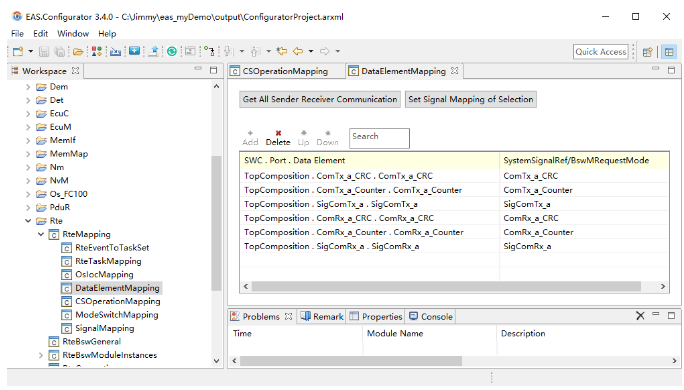Open the previous annotation dropdown arrow

click(268, 51)
